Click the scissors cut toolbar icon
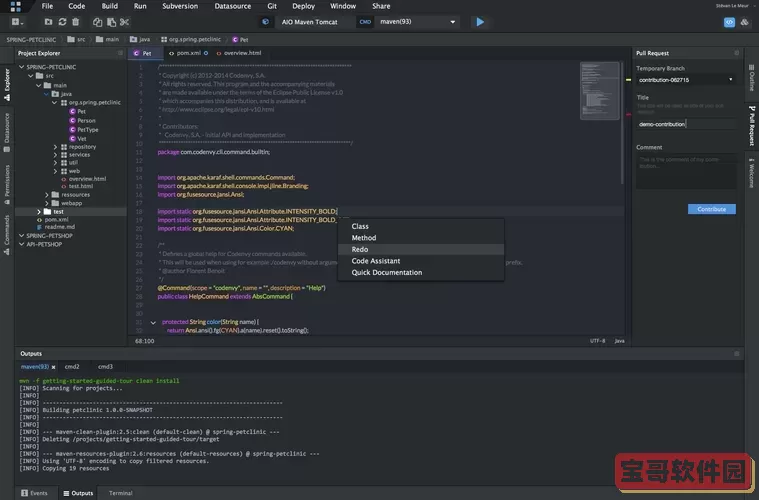Image resolution: width=759 pixels, height=500 pixels. coord(124,22)
